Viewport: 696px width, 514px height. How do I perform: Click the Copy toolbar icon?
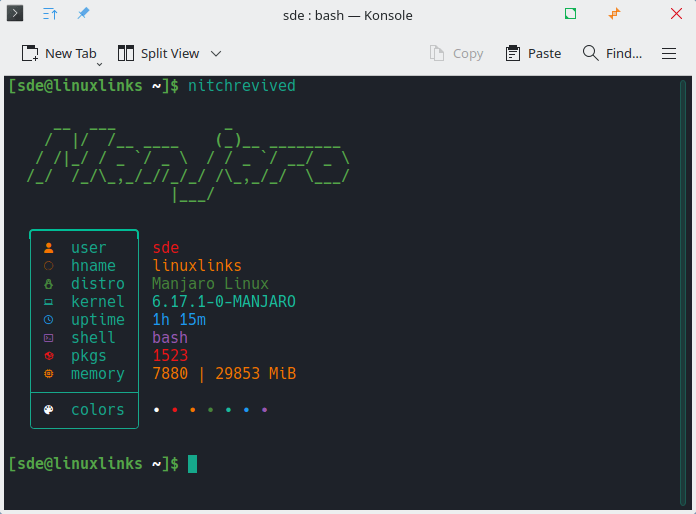click(x=437, y=53)
